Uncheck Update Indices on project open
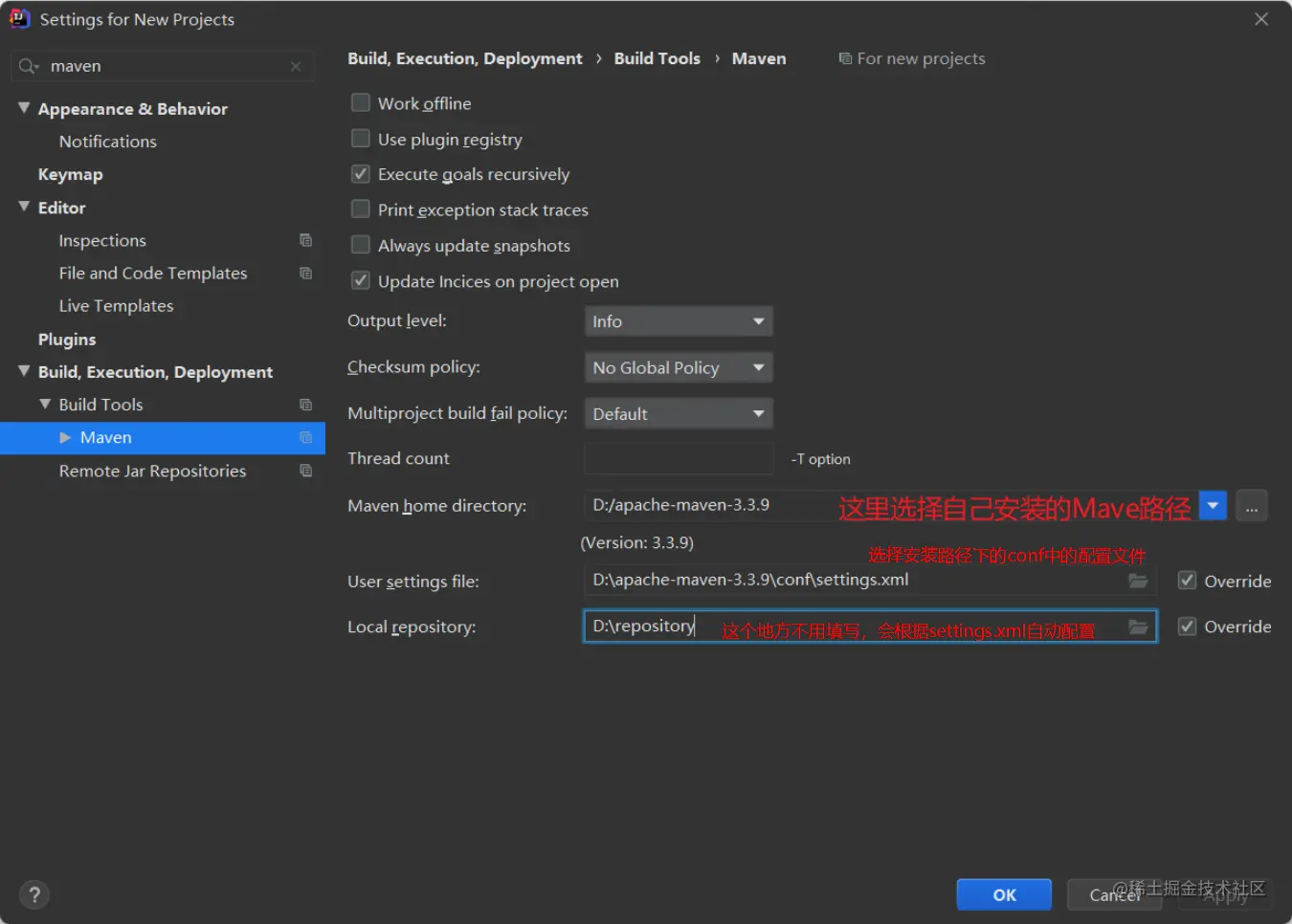1292x924 pixels. [361, 280]
